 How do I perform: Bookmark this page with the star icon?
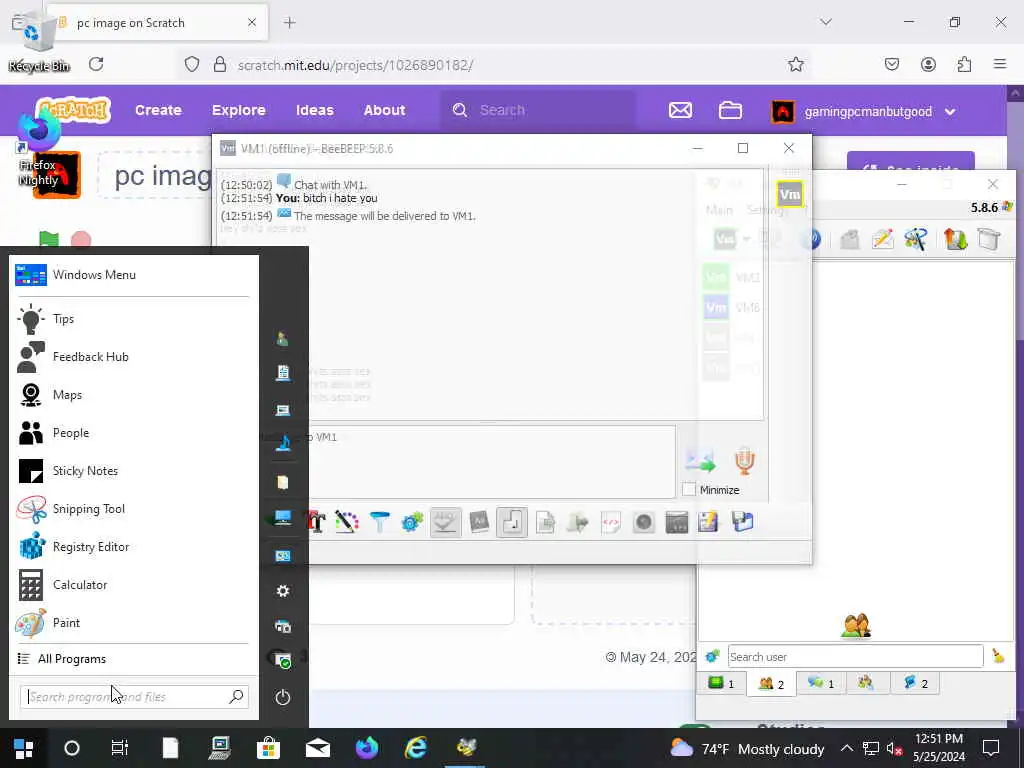[795, 64]
